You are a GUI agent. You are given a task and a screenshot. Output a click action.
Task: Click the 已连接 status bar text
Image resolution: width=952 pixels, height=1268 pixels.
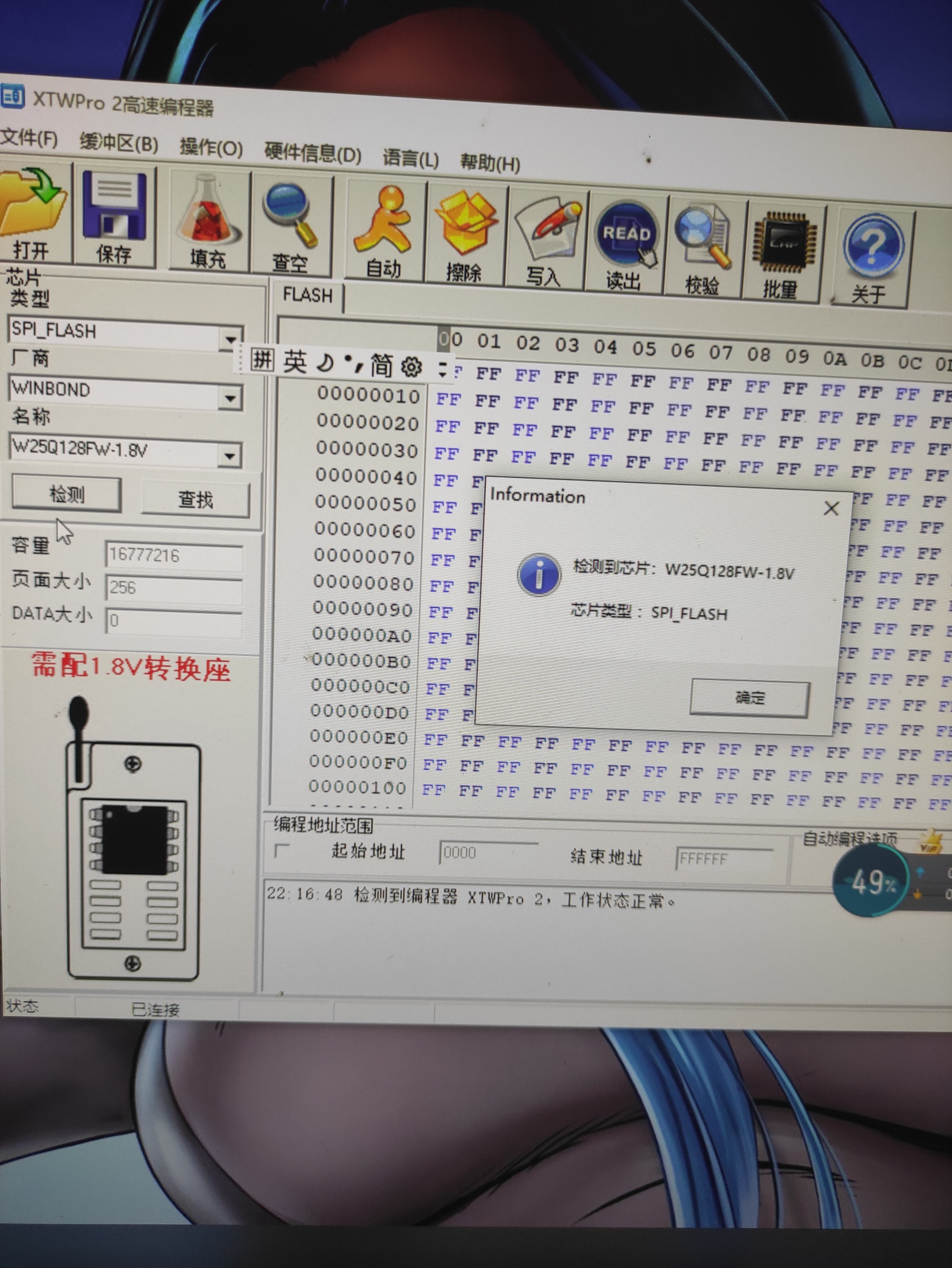click(155, 1009)
